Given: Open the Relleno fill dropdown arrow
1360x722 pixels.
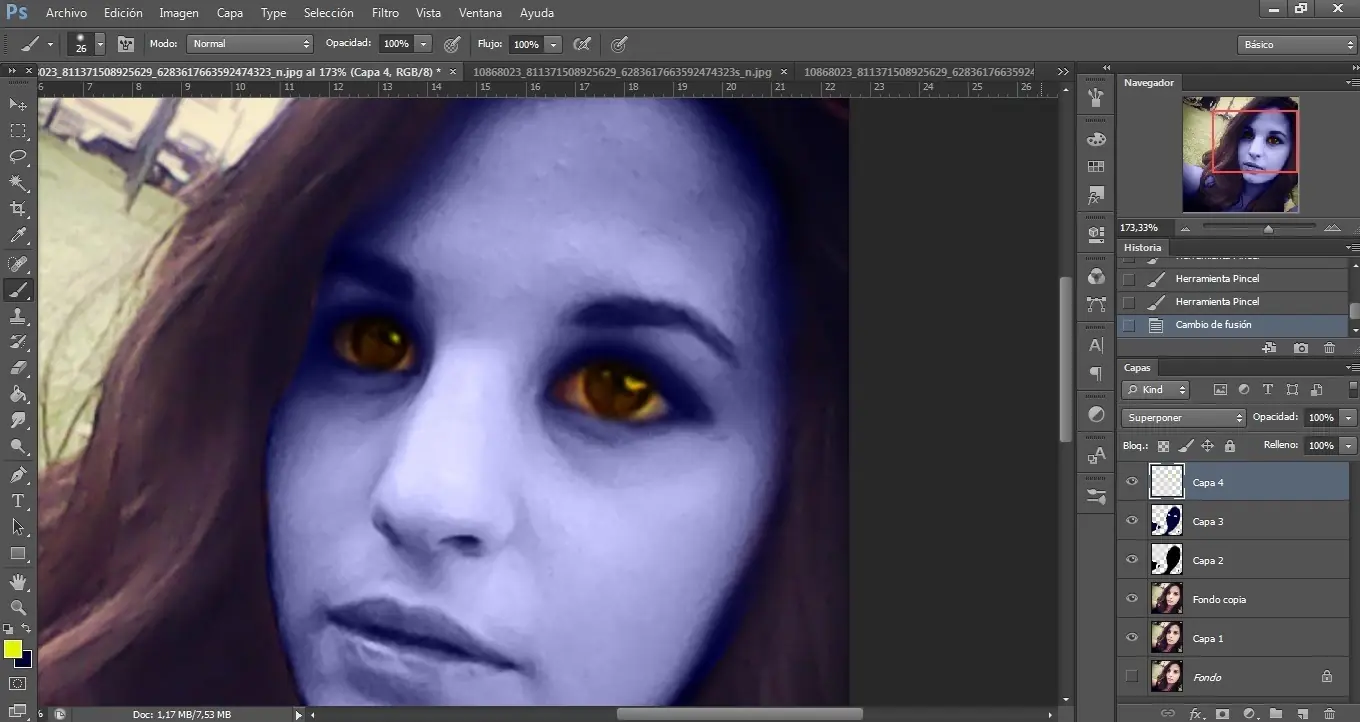Looking at the screenshot, I should pos(1349,445).
